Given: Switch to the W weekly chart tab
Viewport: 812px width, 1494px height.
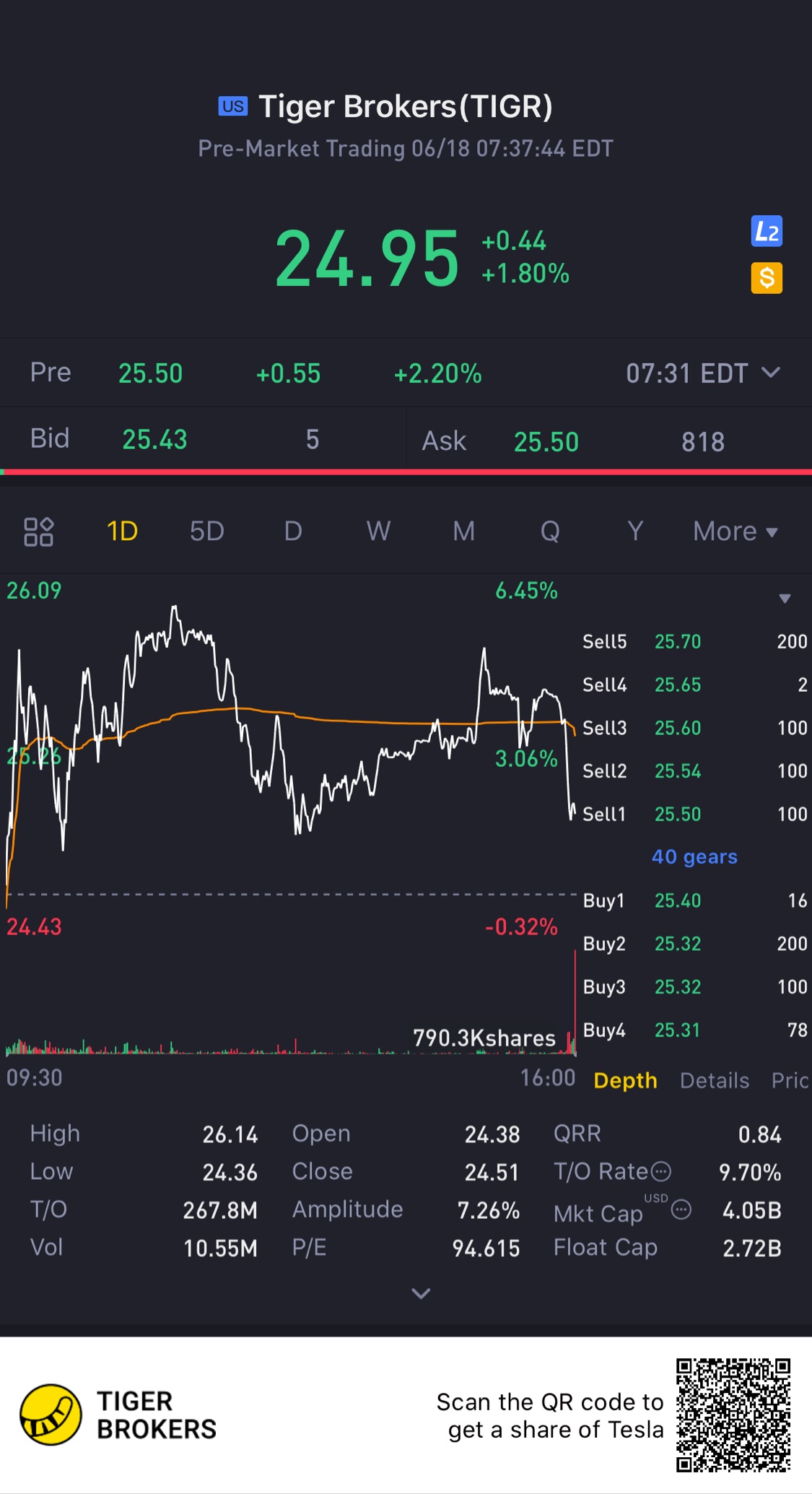Looking at the screenshot, I should click(378, 531).
